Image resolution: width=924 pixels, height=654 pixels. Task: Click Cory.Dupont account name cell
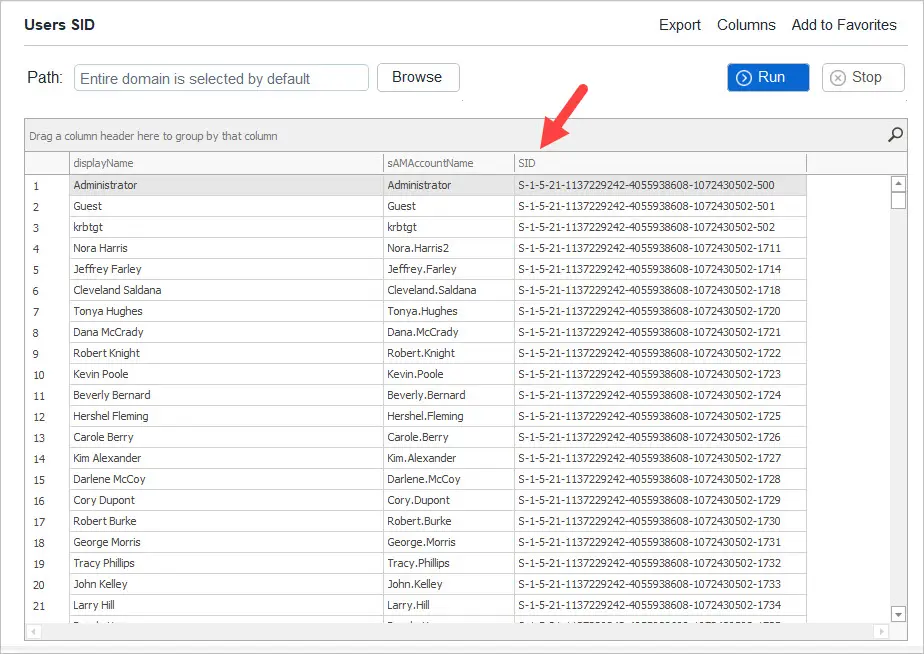[x=448, y=500]
